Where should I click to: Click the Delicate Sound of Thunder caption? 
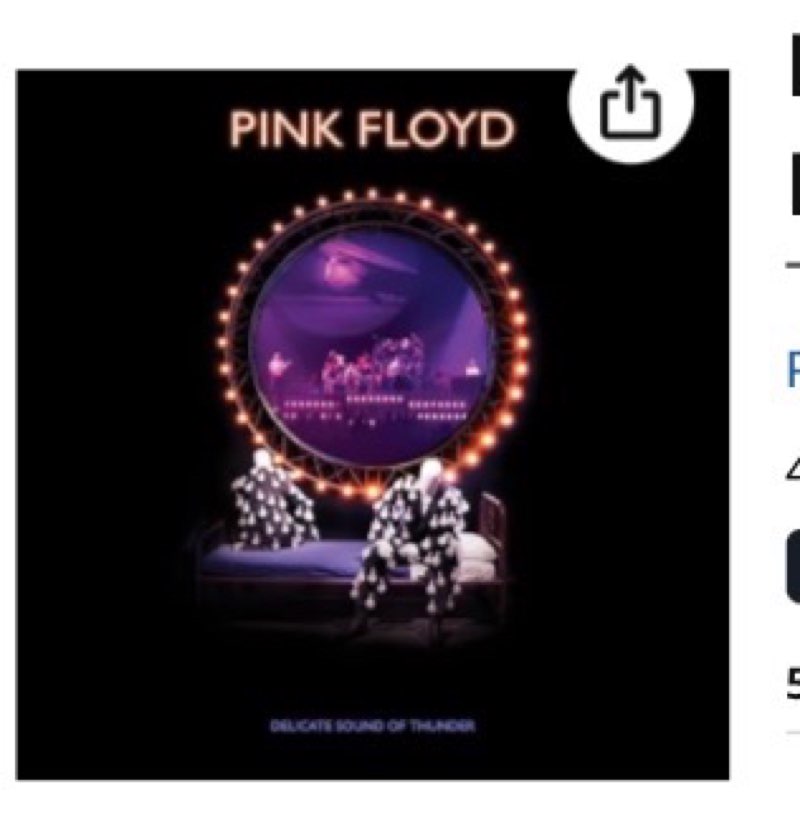pyautogui.click(x=372, y=726)
